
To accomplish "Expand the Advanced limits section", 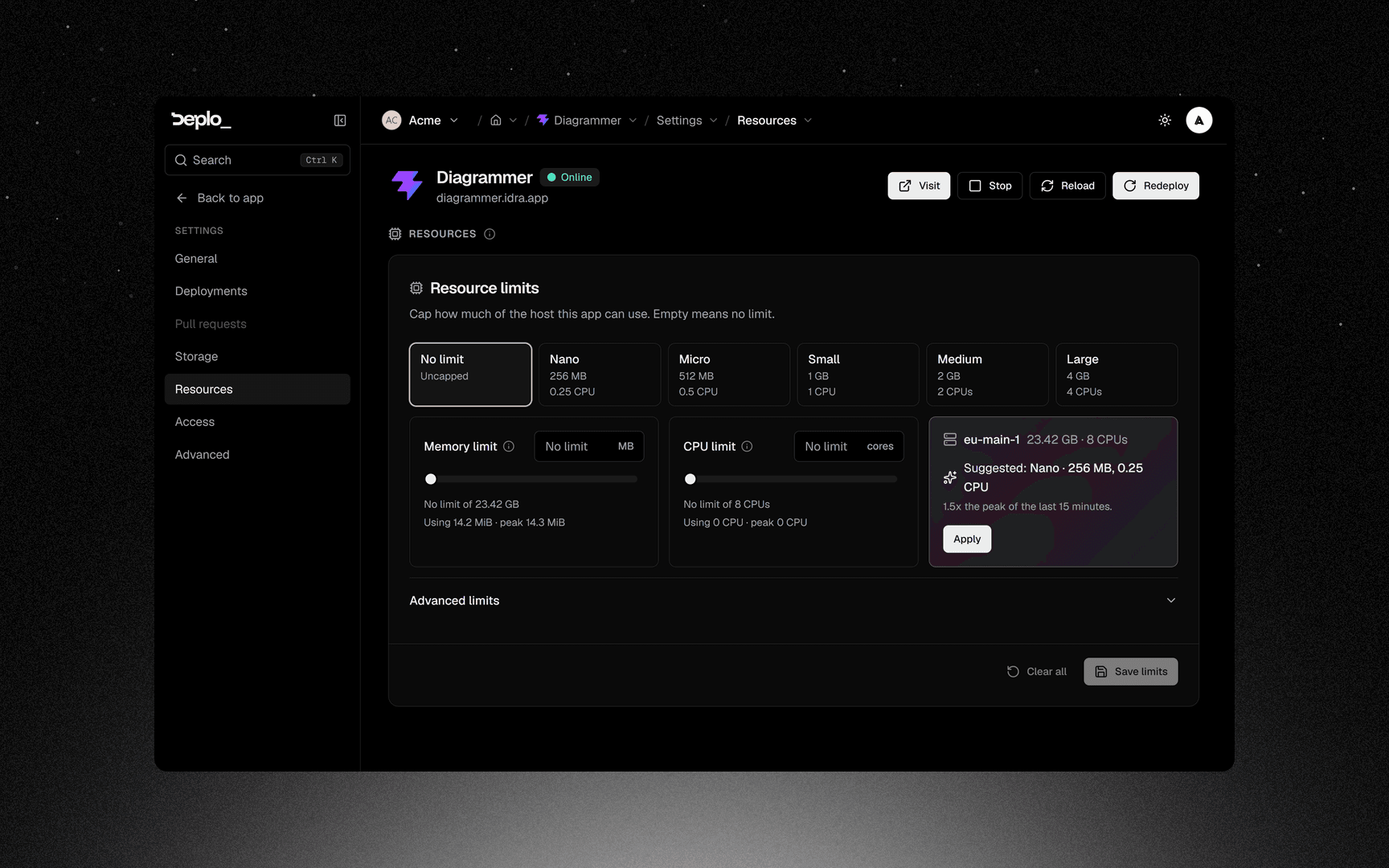I will tap(793, 600).
